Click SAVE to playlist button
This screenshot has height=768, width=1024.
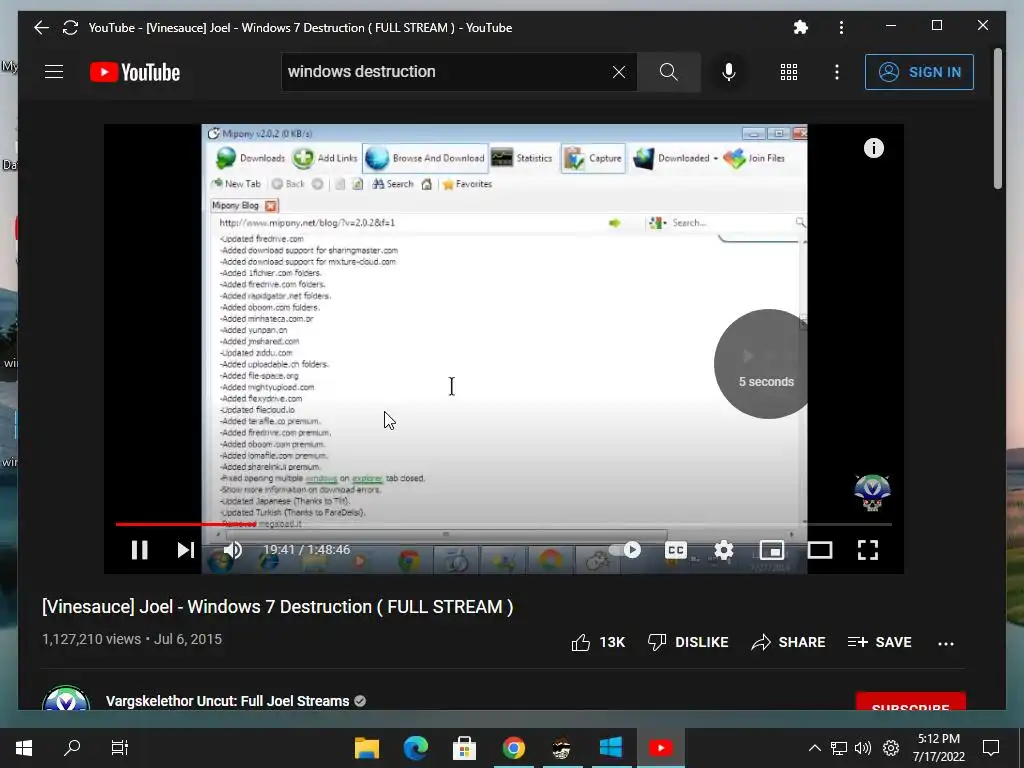(879, 643)
